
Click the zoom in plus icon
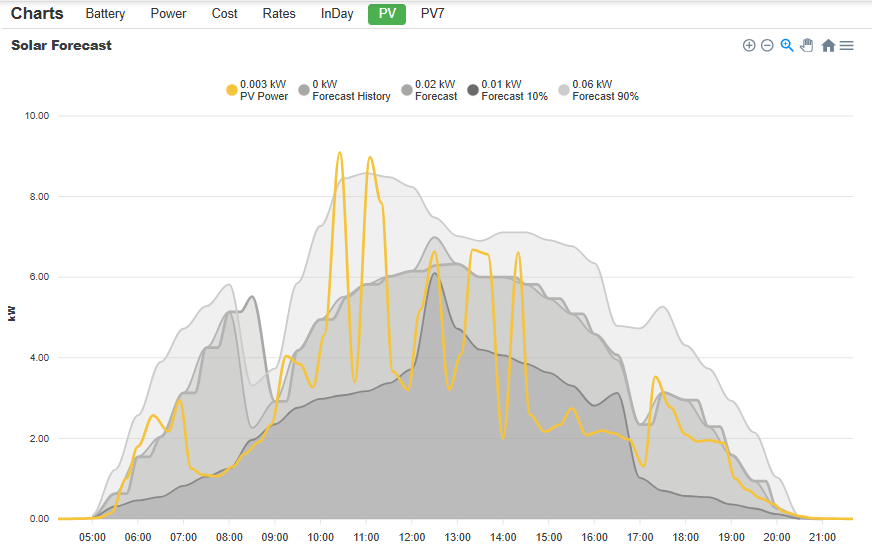[749, 46]
